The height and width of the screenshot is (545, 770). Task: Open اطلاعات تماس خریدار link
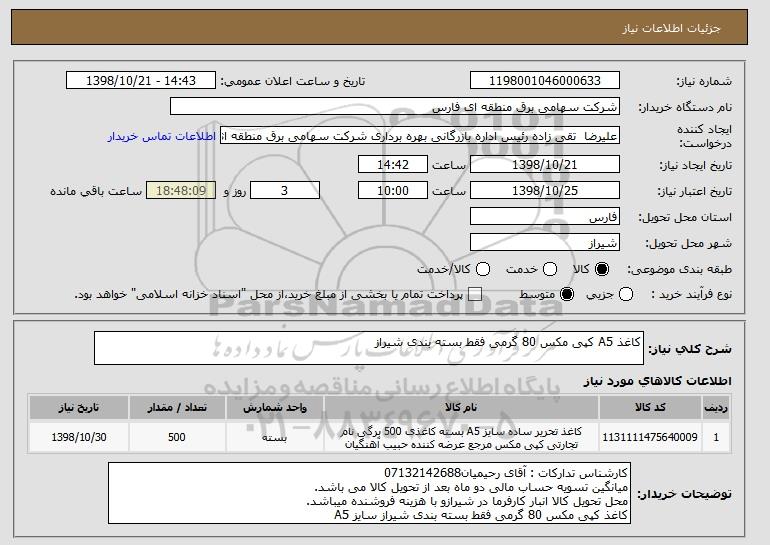point(162,136)
